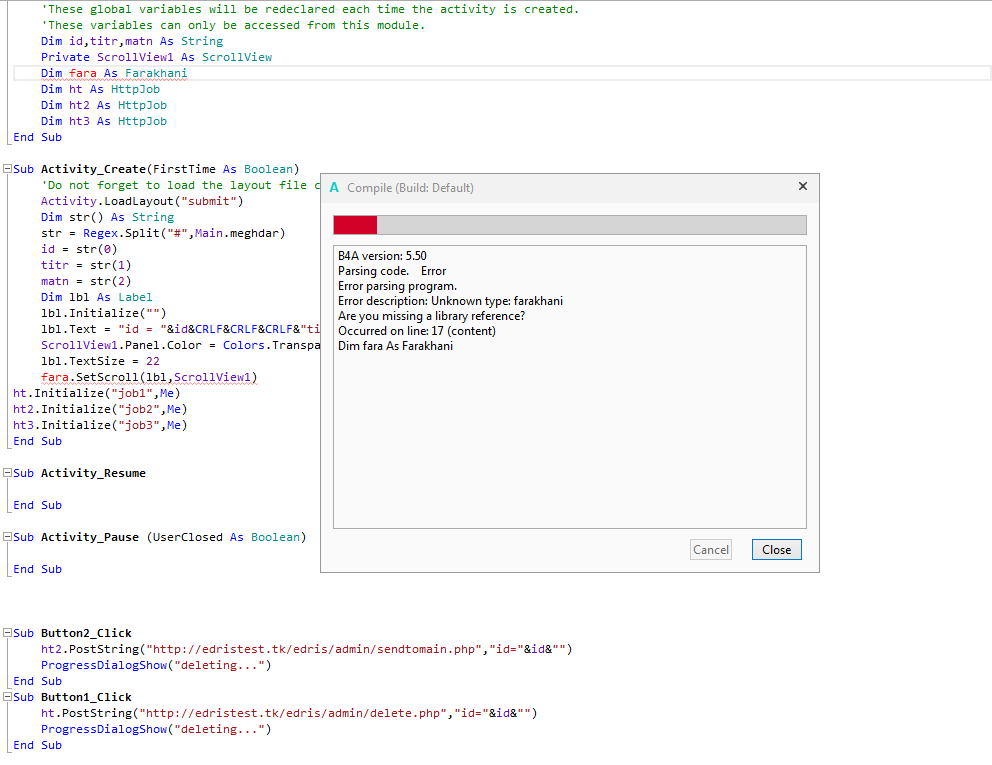This screenshot has width=992, height=765.
Task: Dismiss the Compile dialog with the X
Action: [x=802, y=187]
